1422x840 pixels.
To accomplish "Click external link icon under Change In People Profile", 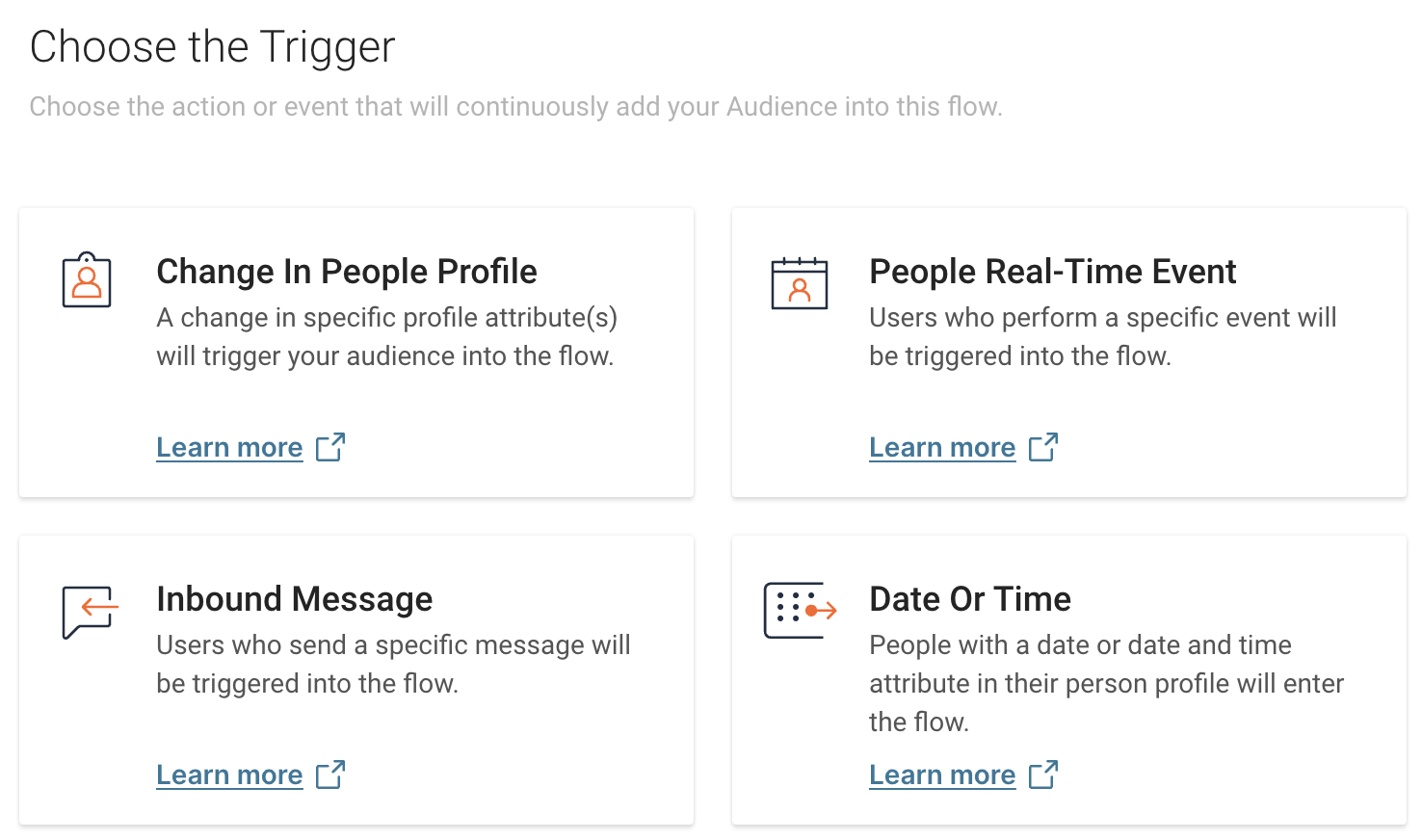I will click(330, 447).
